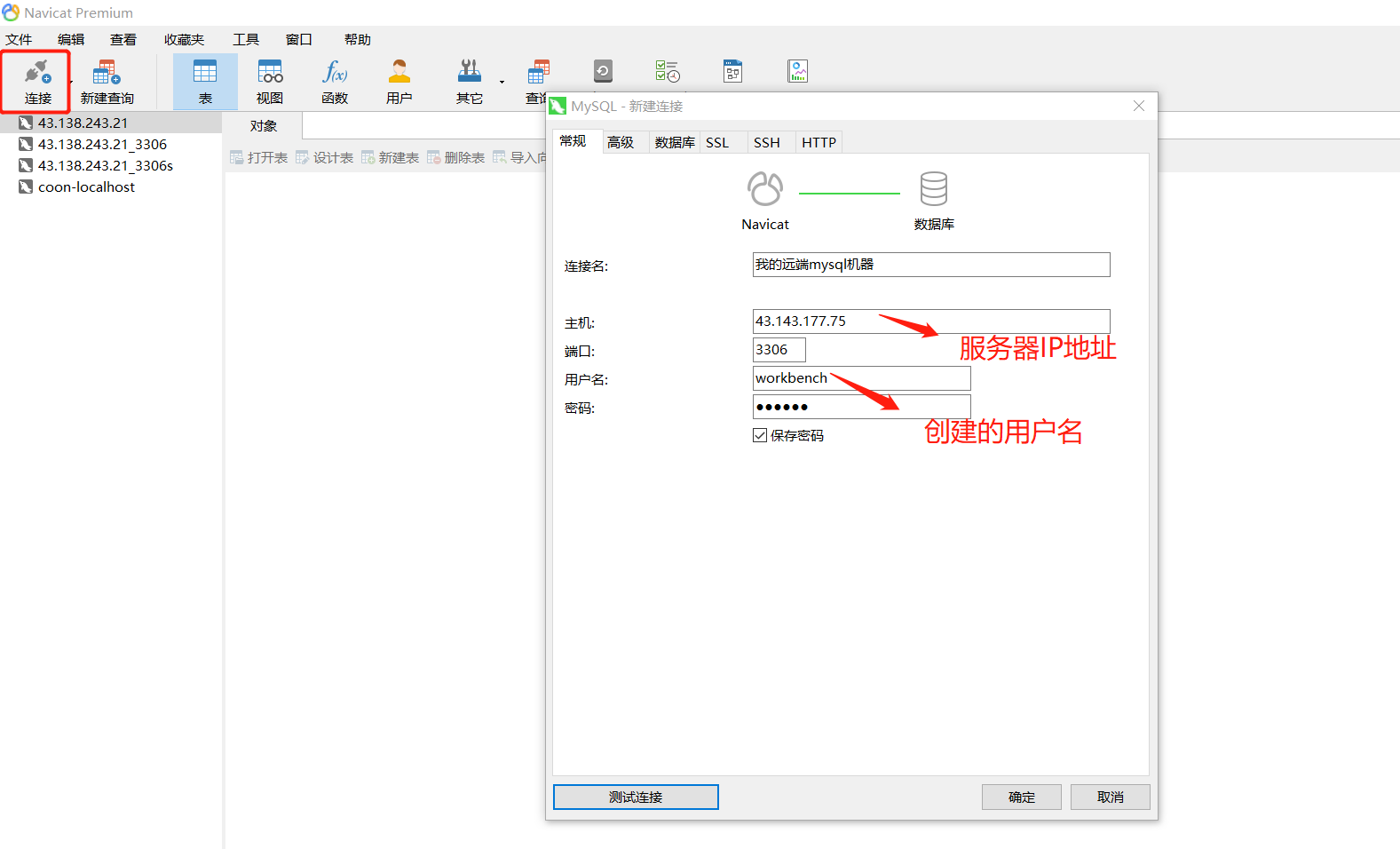Screen dimensions: 1400x849
Task: Click the 数据库 cylinder icon in the dialog
Action: [933, 188]
